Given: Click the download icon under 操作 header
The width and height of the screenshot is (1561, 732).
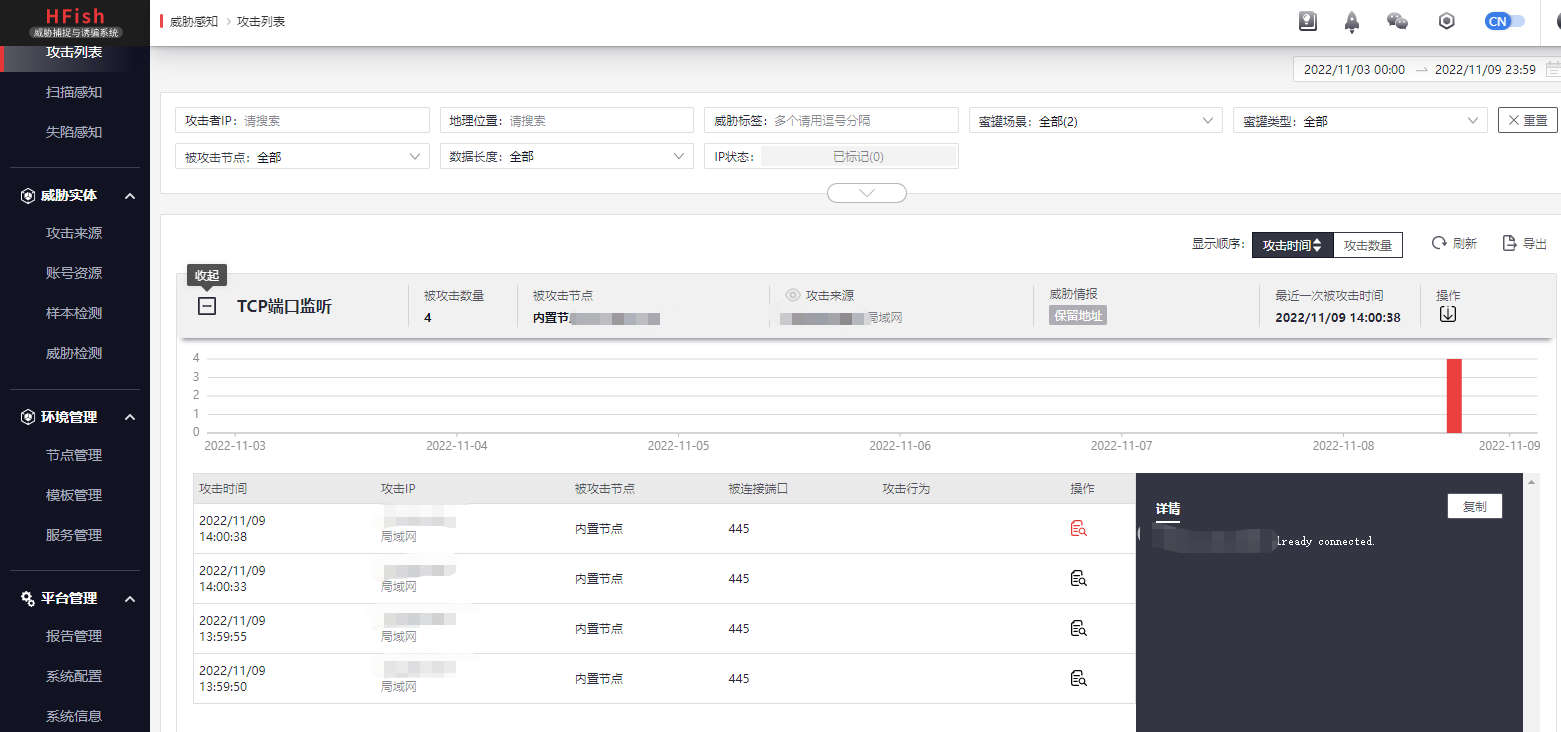Looking at the screenshot, I should [x=1447, y=314].
